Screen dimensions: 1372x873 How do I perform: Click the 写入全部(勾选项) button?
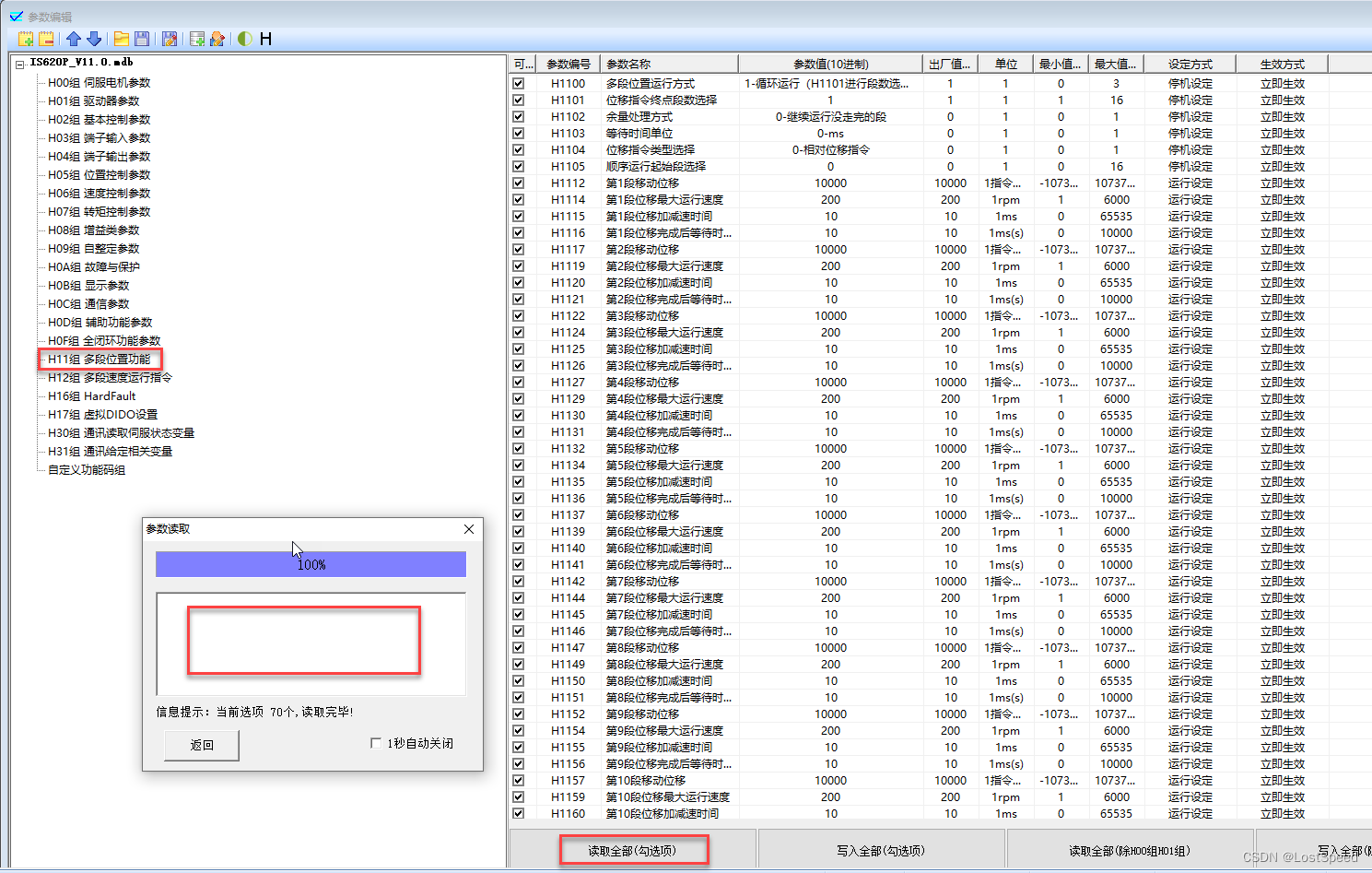pyautogui.click(x=881, y=851)
